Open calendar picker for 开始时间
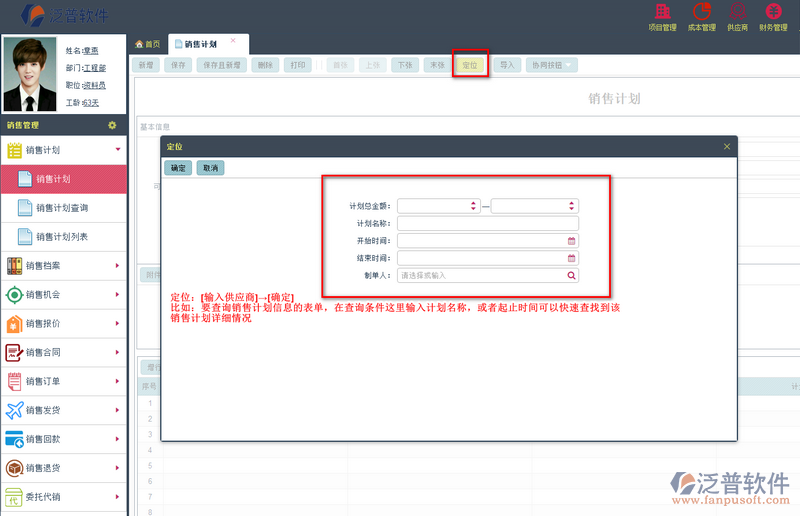800x516 pixels. point(572,241)
